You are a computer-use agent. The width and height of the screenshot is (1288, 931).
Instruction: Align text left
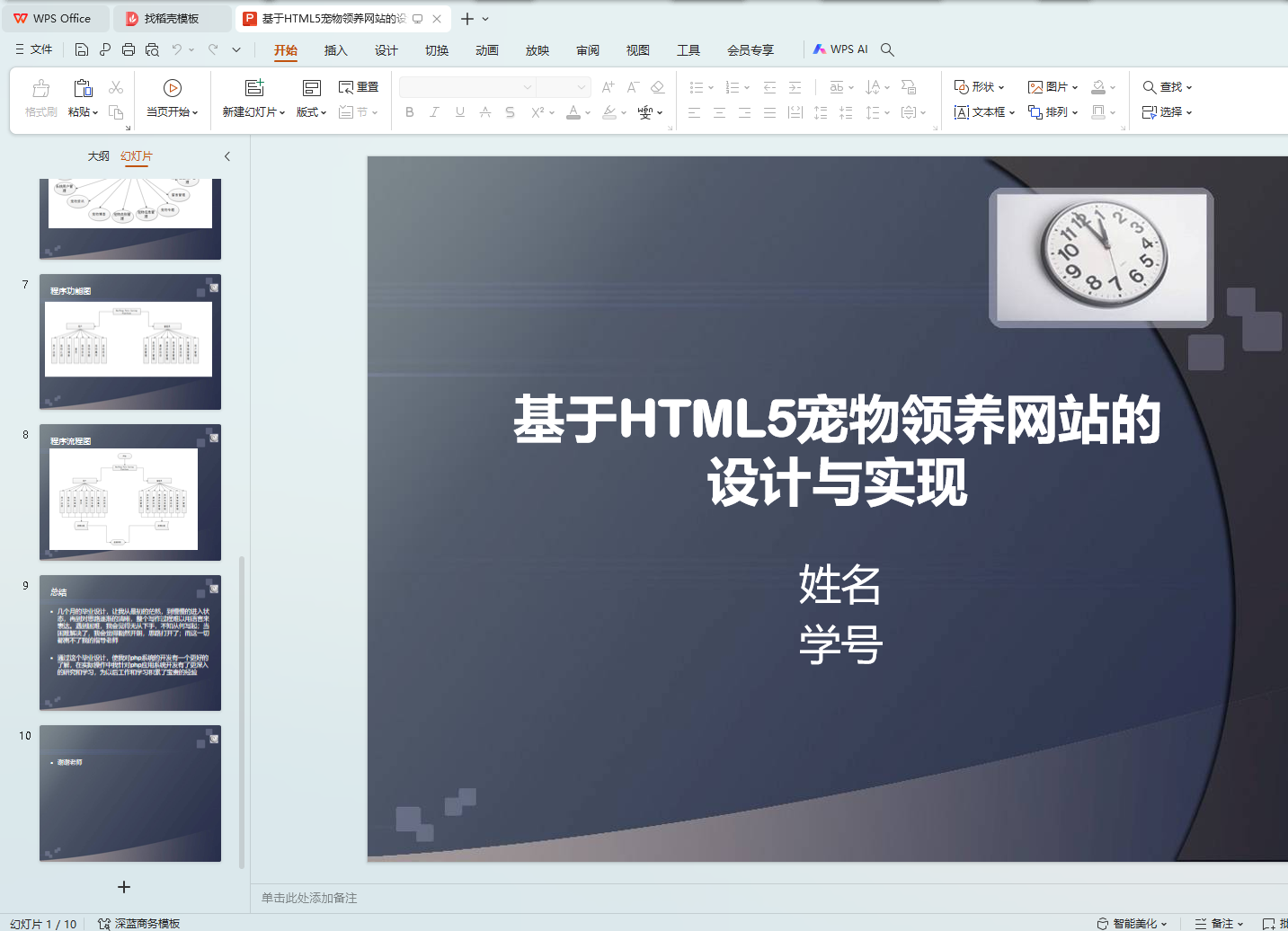pyautogui.click(x=694, y=112)
